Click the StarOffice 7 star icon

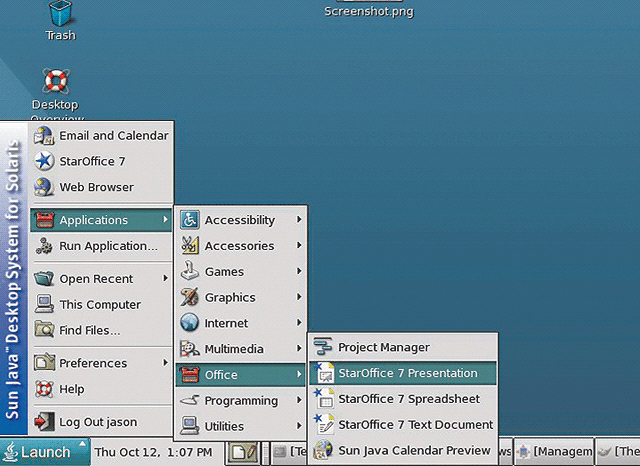(x=44, y=161)
